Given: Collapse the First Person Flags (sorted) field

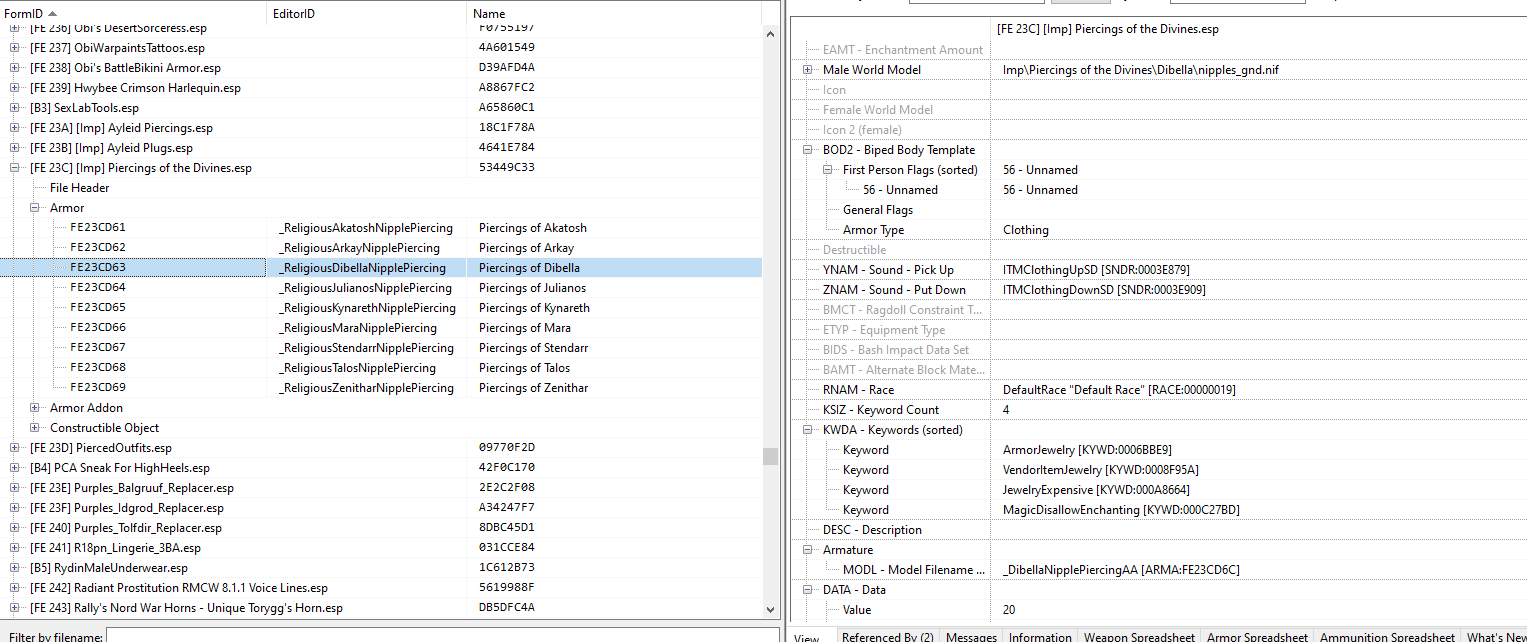Looking at the screenshot, I should 828,170.
